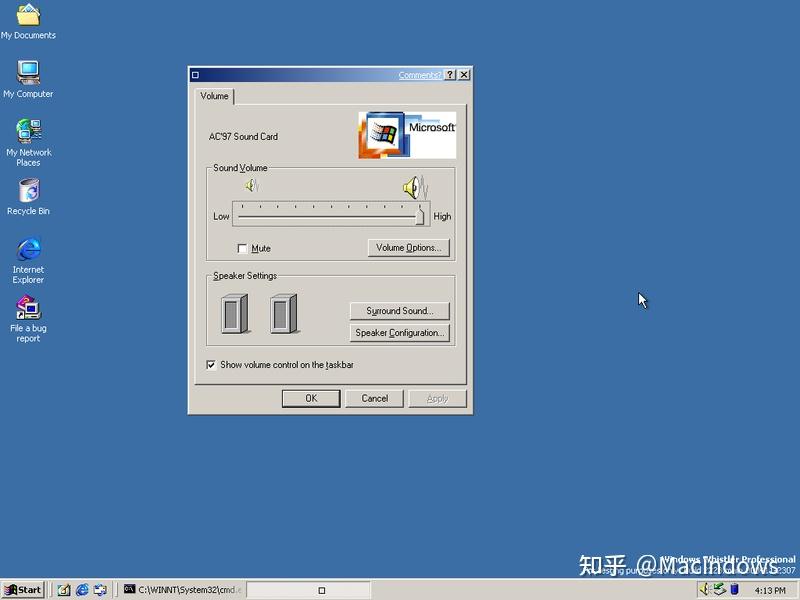Open Volume Options settings
Viewport: 800px width, 600px height.
[409, 247]
